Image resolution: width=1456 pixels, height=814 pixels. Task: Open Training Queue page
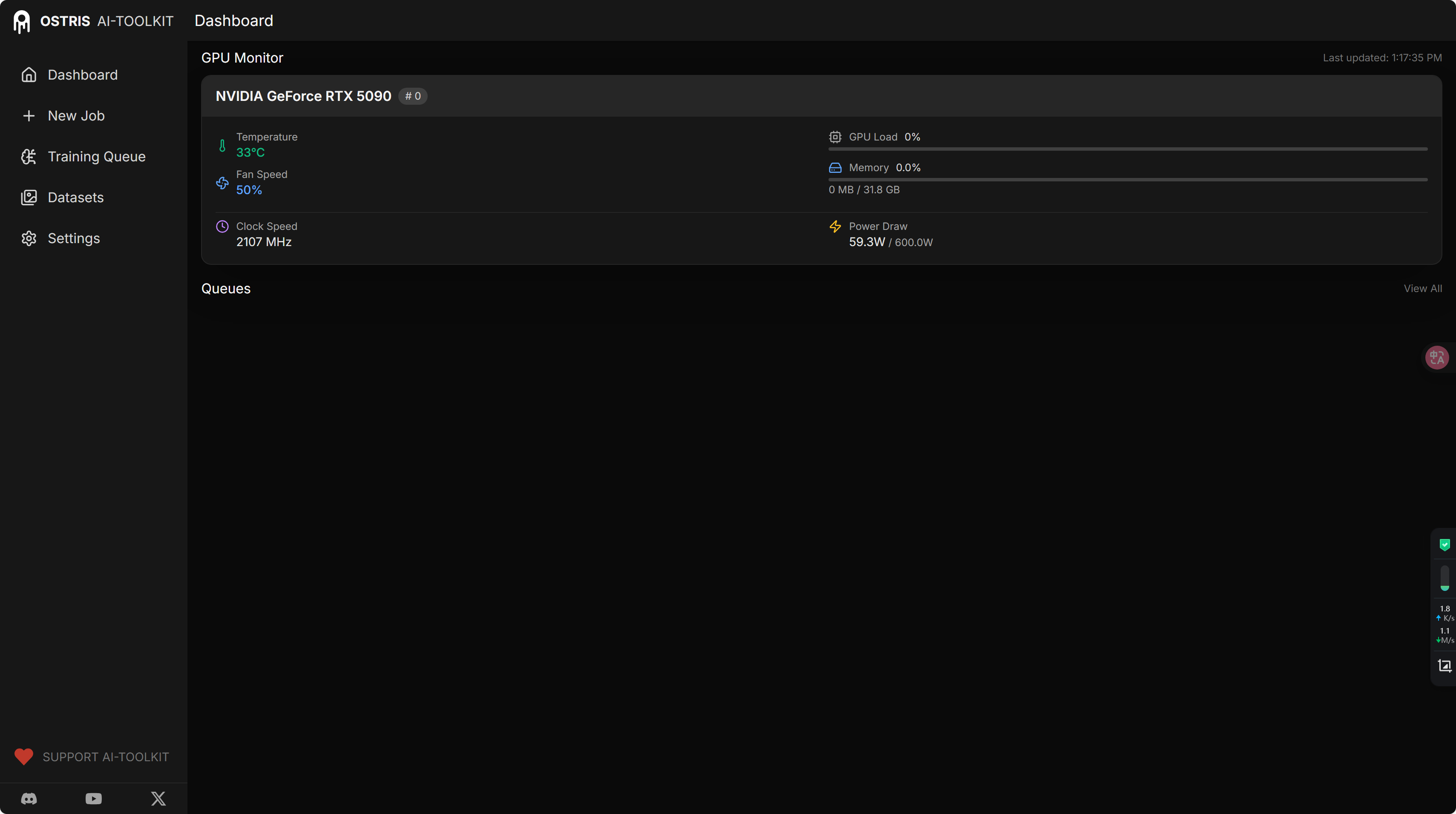click(x=96, y=157)
